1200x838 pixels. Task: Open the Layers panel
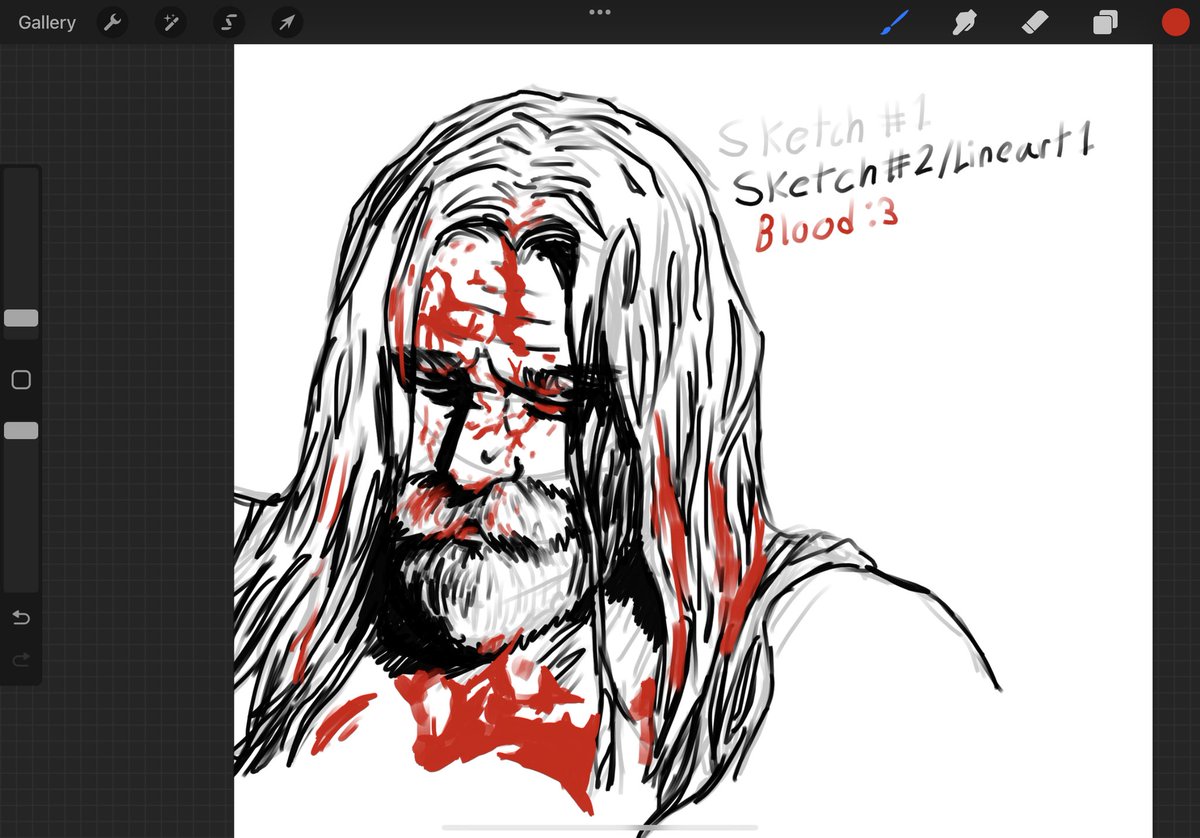(1105, 22)
